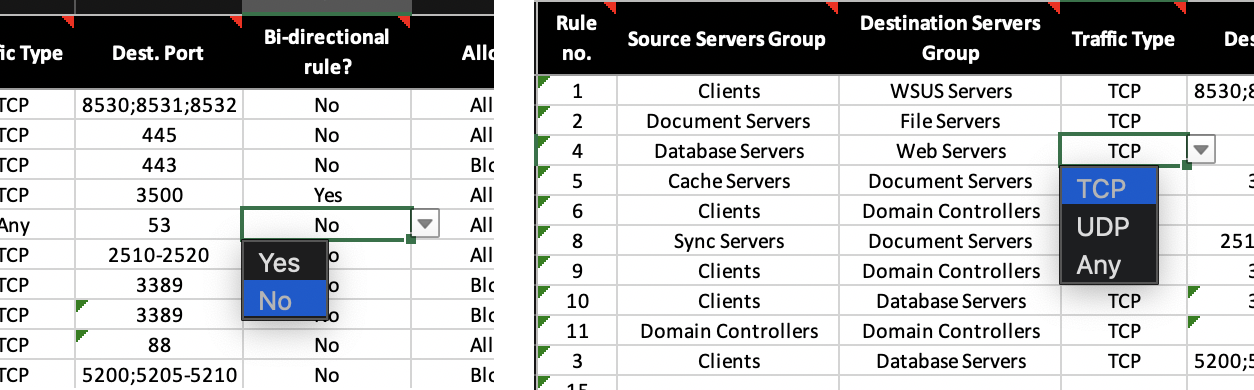Select the '53' port cell
This screenshot has width=1254, height=390.
click(x=158, y=225)
